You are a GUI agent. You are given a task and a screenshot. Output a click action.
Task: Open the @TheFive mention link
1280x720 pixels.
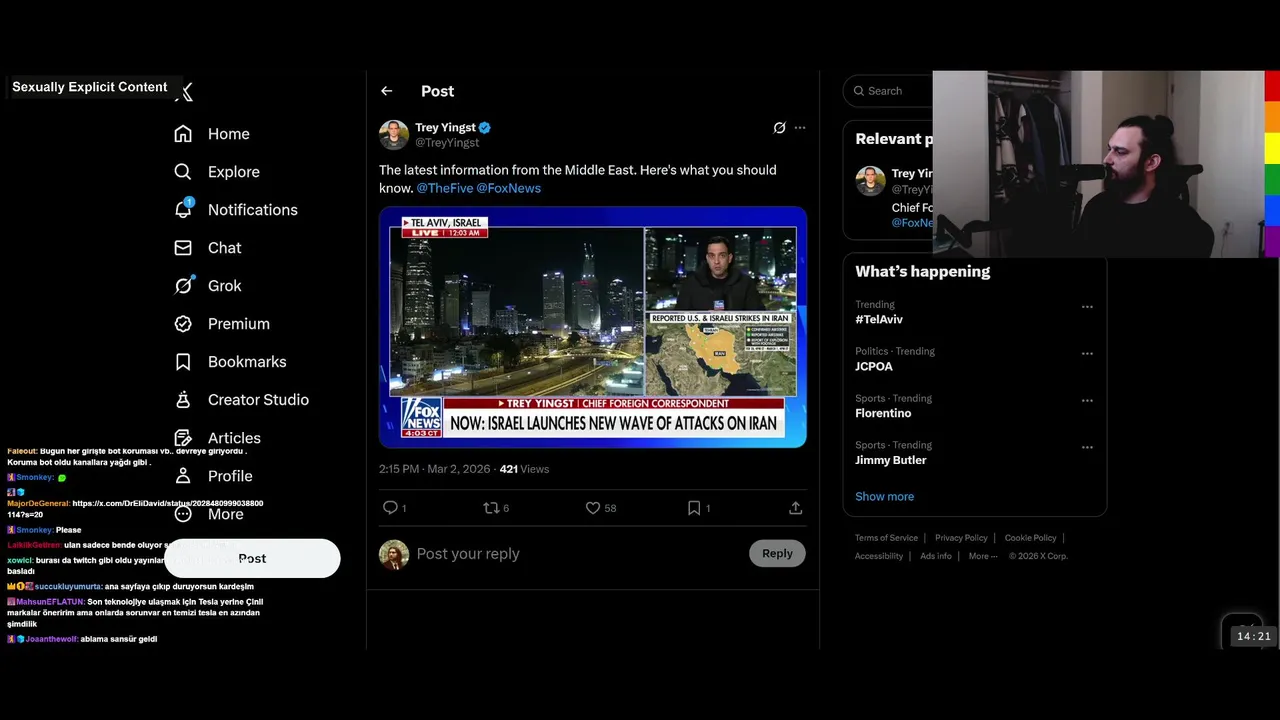(444, 188)
